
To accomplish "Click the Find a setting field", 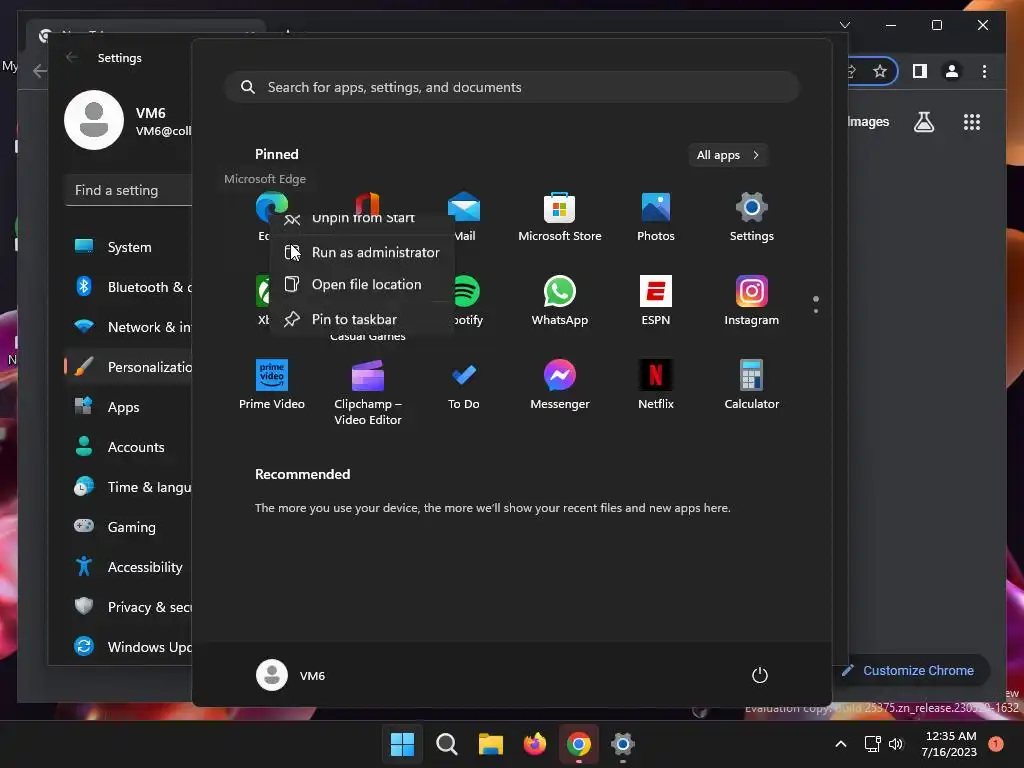I will click(129, 190).
